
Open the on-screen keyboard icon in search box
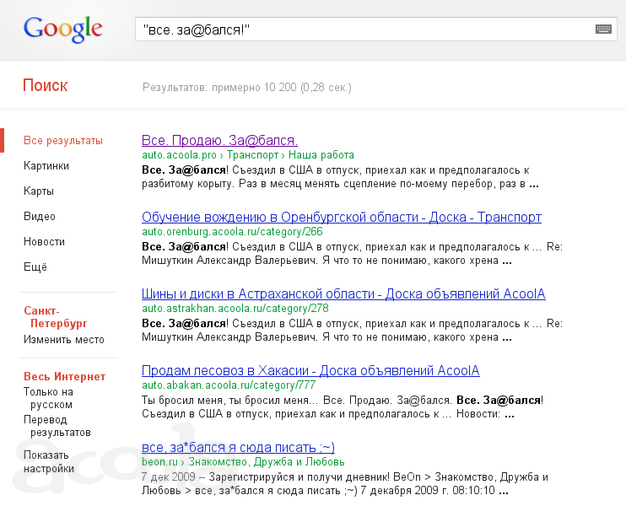click(603, 29)
